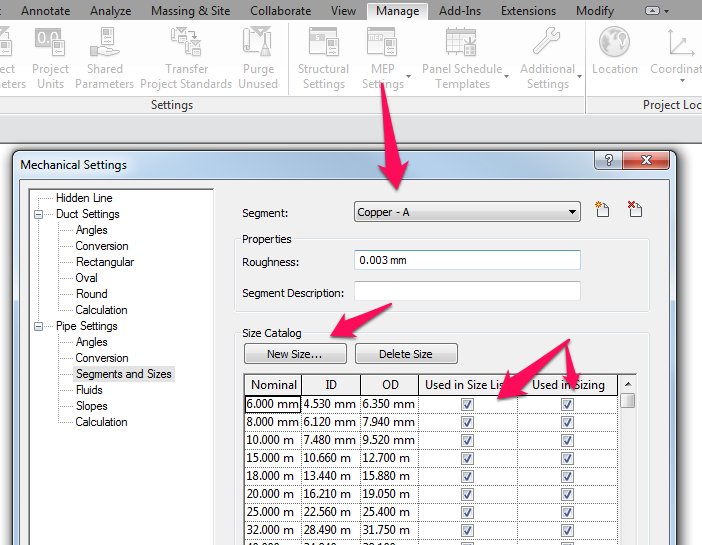Close the Mechanical Settings dialog
This screenshot has width=702, height=545.
click(646, 160)
